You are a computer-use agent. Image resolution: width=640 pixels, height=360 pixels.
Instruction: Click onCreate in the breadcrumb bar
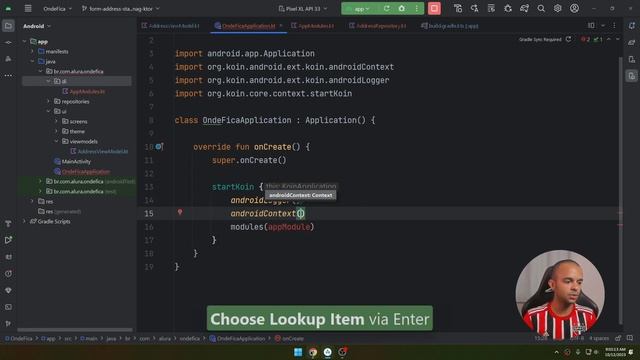point(289,338)
